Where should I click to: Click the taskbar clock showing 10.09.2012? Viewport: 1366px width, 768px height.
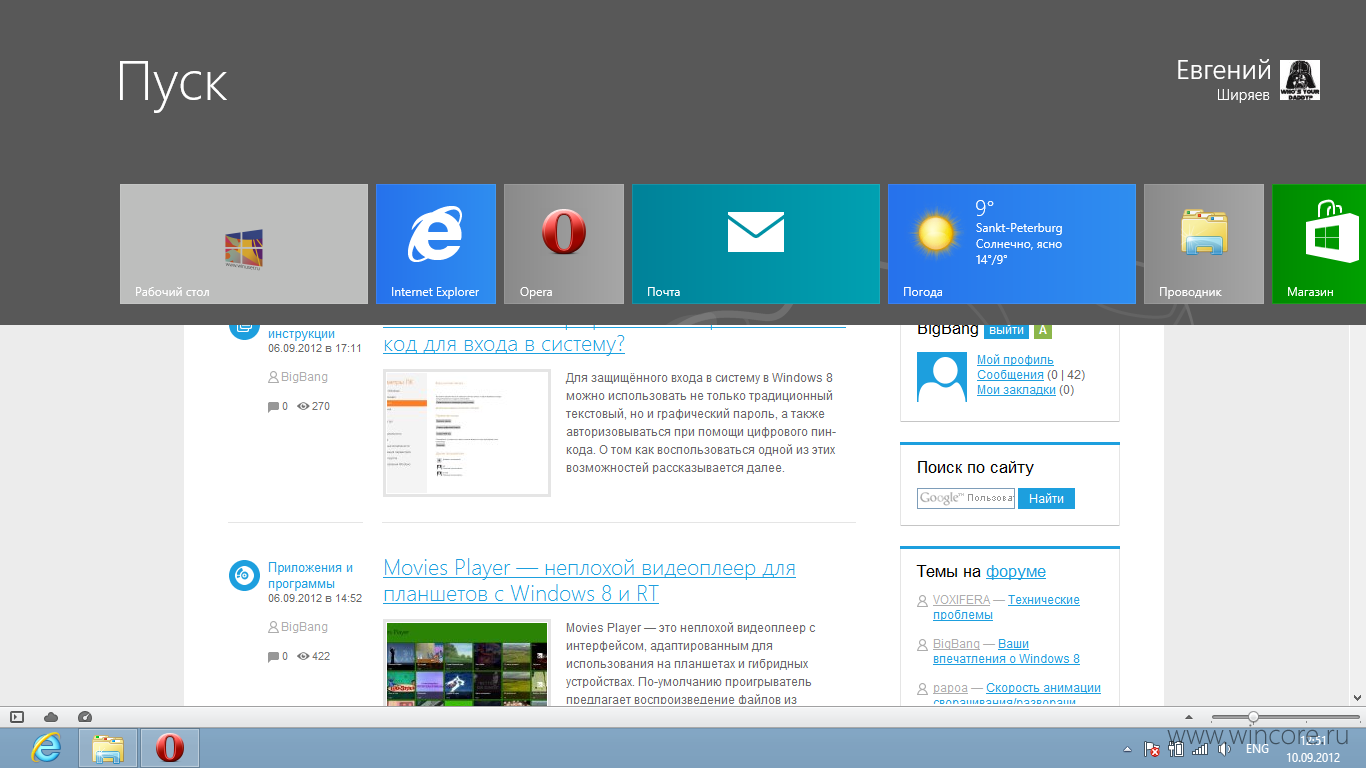click(x=1313, y=748)
